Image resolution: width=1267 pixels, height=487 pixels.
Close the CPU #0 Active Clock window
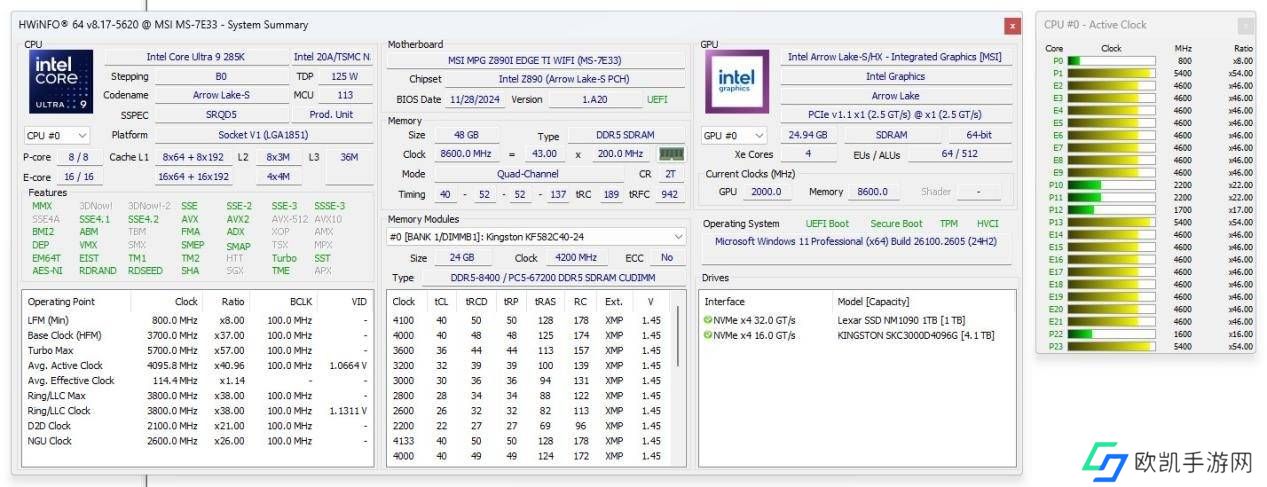[1245, 26]
